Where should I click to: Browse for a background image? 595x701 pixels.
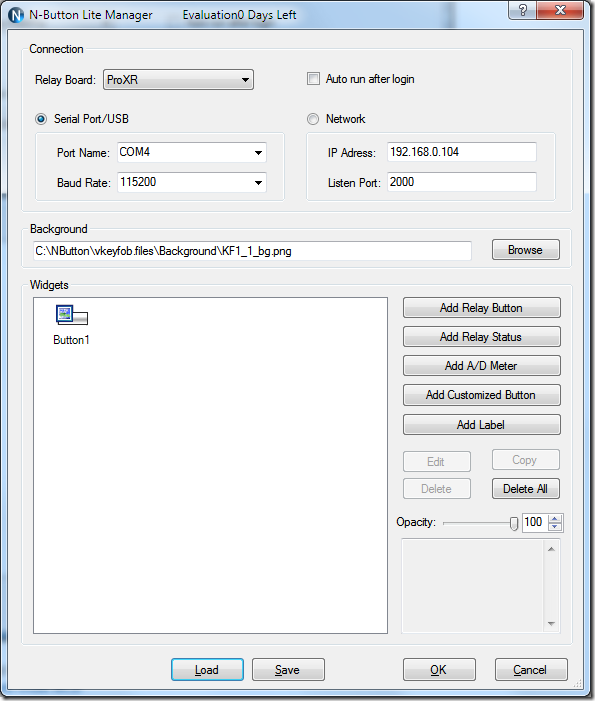coord(526,250)
